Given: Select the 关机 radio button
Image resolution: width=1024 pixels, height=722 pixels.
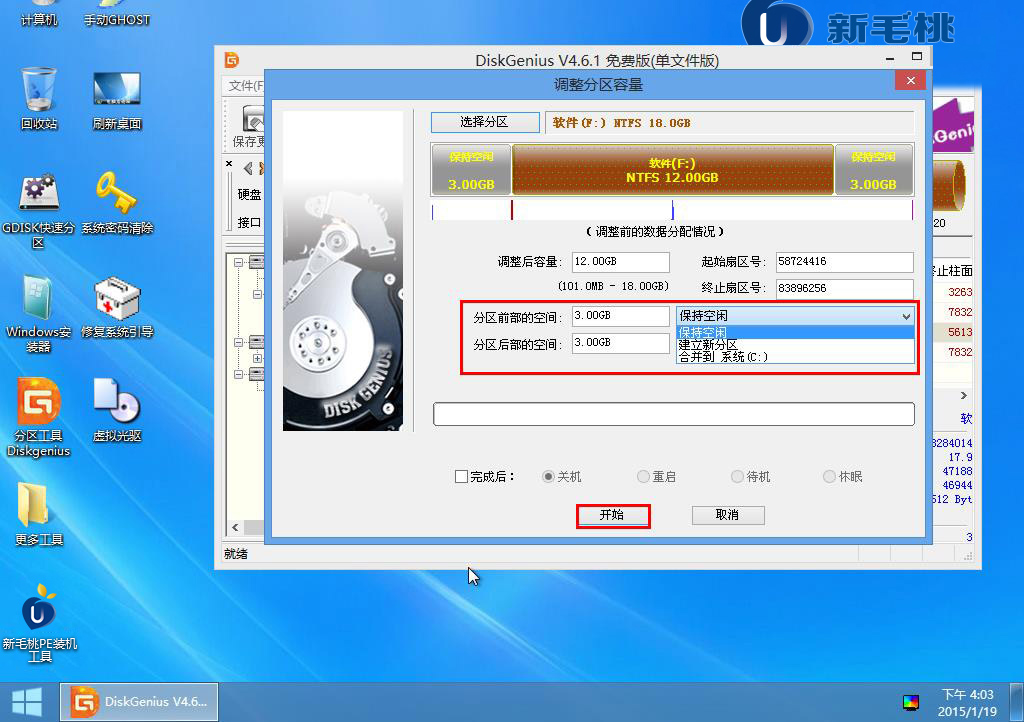Looking at the screenshot, I should click(x=548, y=477).
